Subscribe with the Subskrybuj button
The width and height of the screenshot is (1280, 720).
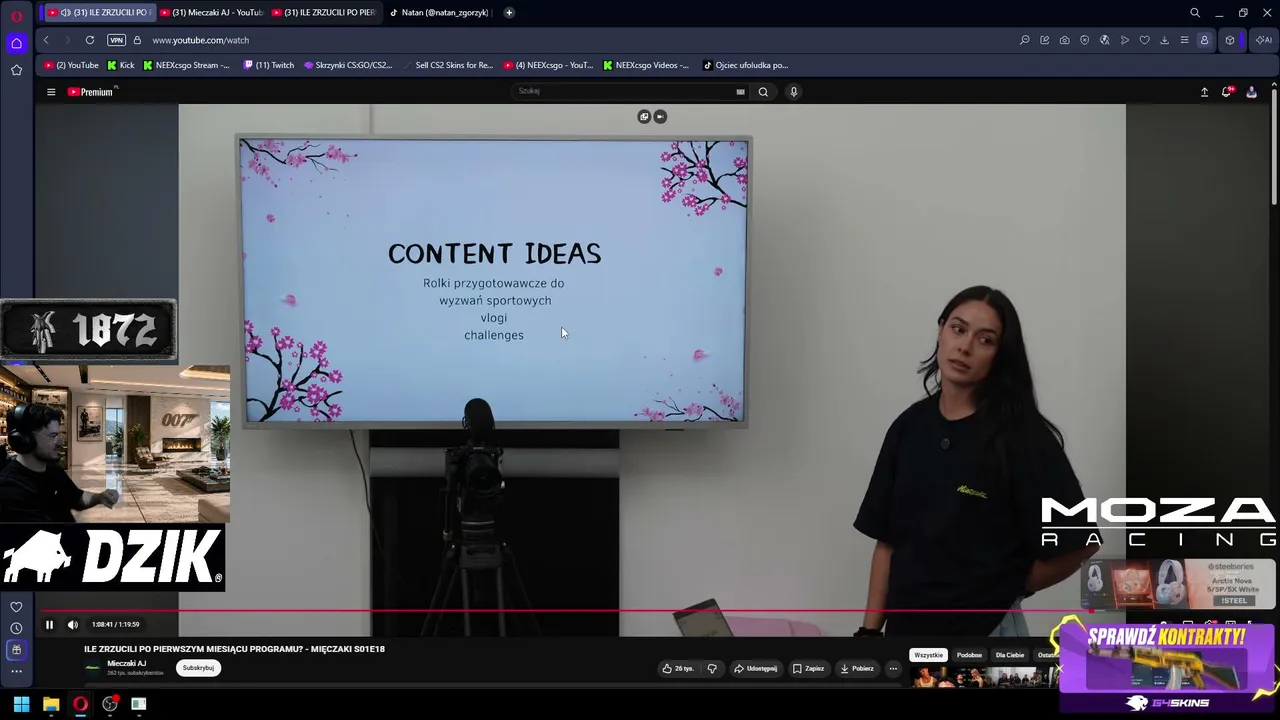tap(198, 668)
